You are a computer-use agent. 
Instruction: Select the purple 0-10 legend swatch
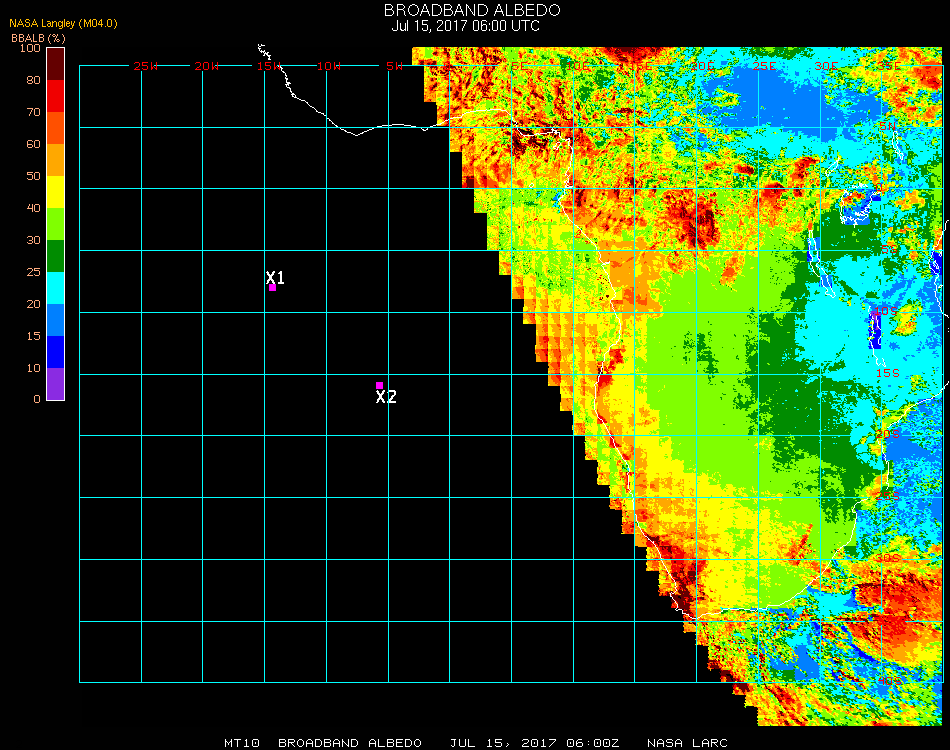[55, 384]
